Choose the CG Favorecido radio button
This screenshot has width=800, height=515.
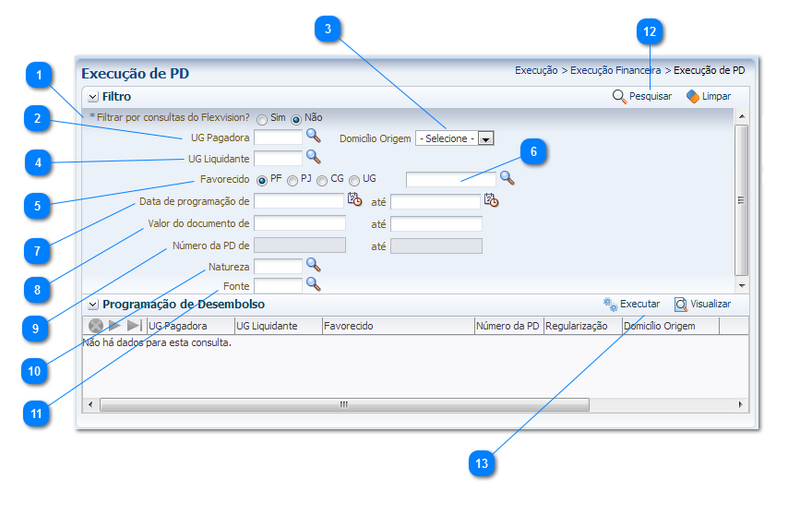(322, 180)
